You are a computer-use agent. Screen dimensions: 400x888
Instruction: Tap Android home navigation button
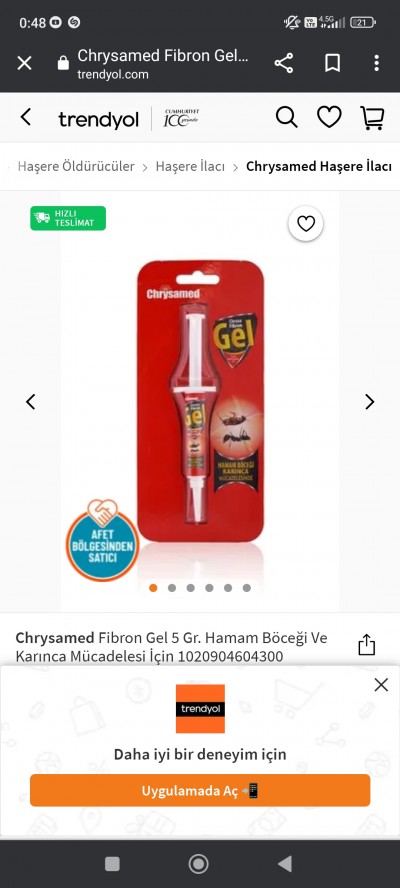click(198, 864)
